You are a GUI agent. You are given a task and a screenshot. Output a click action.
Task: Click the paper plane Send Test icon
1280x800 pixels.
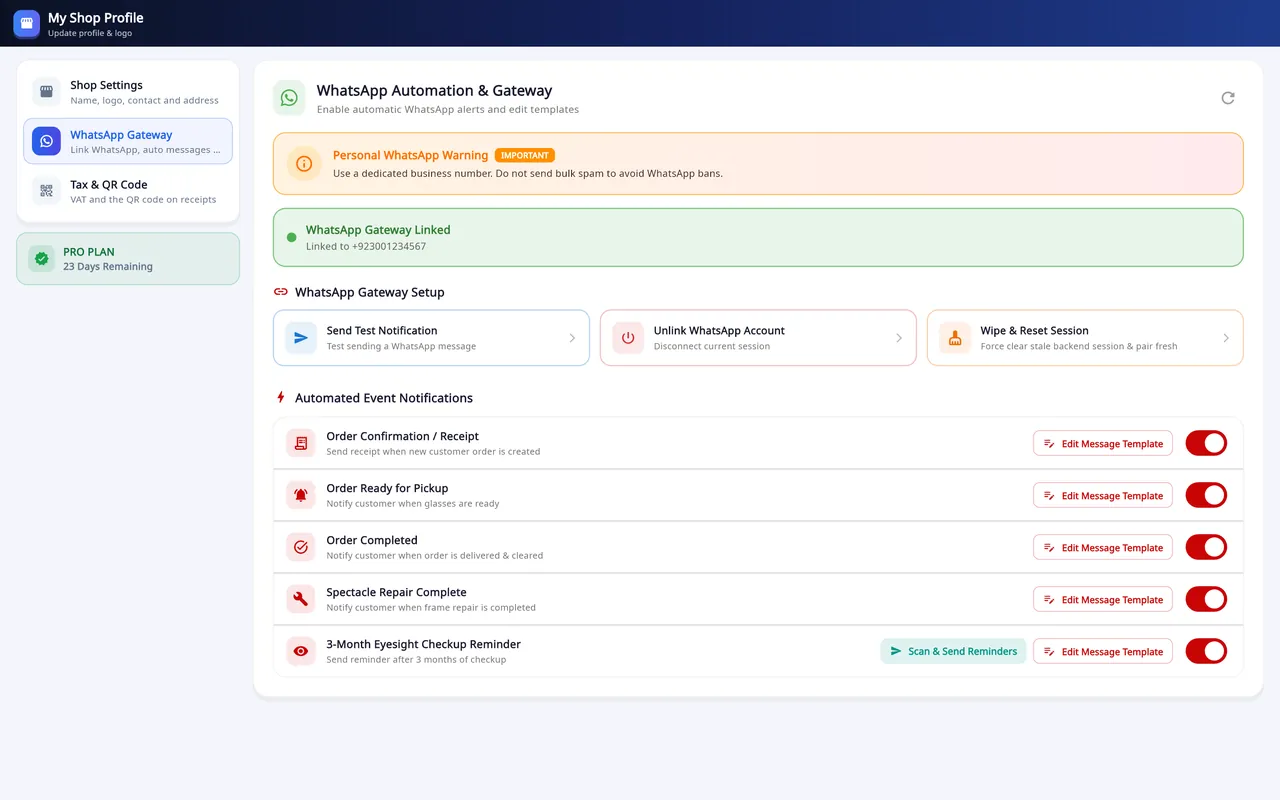coord(301,338)
